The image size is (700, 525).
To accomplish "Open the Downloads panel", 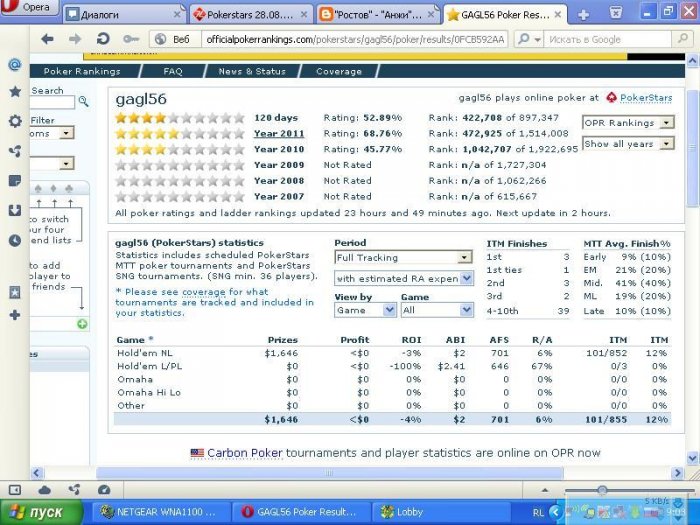I will [x=15, y=210].
